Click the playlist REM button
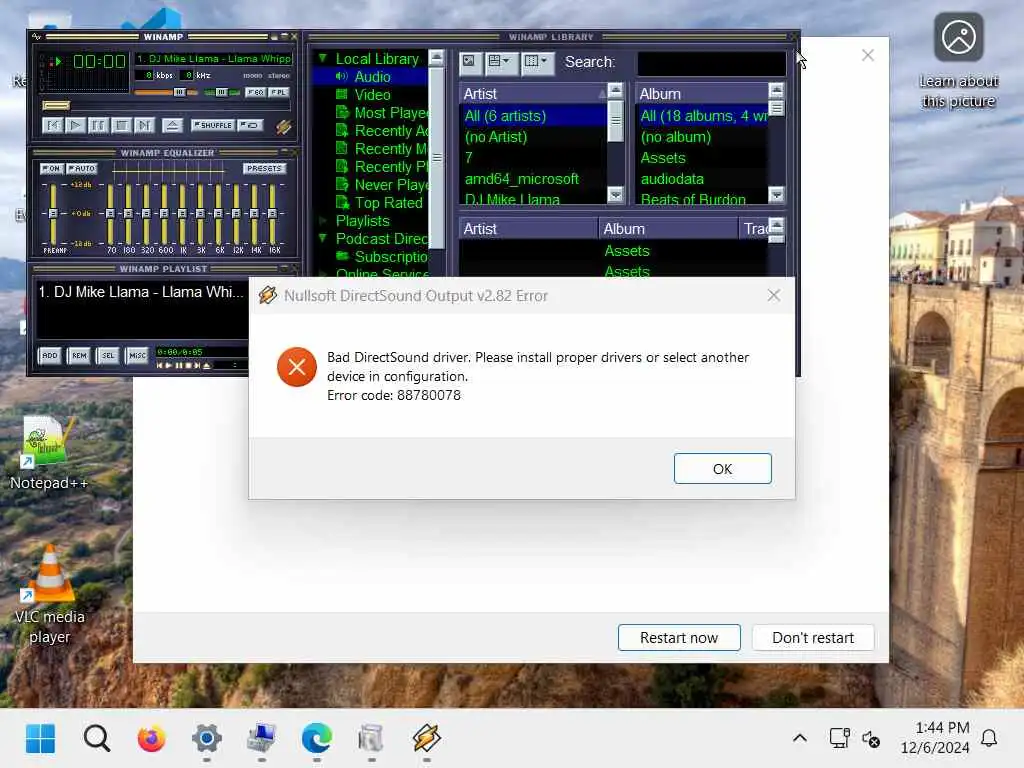This screenshot has width=1024, height=768. coord(79,355)
